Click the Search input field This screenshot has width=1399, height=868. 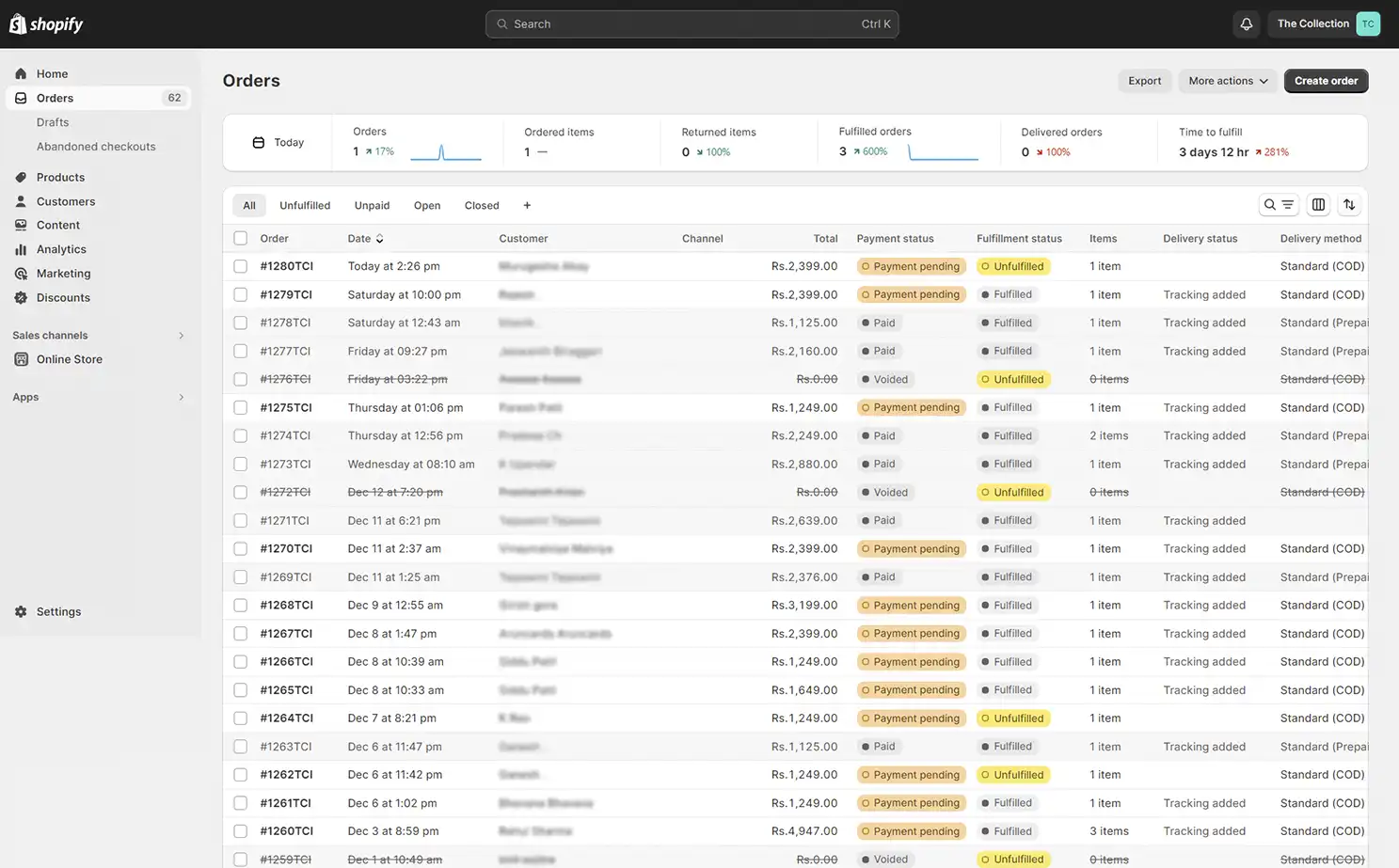pos(692,24)
